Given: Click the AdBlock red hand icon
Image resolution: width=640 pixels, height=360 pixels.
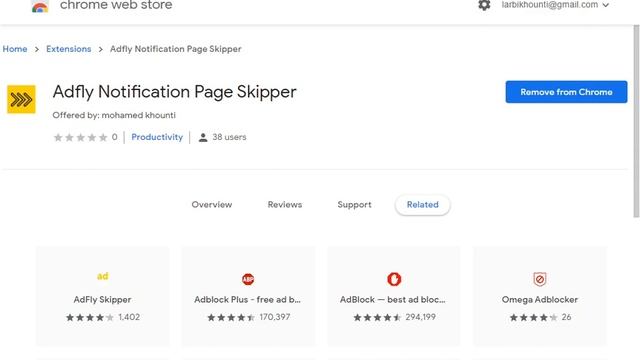Looking at the screenshot, I should click(394, 279).
